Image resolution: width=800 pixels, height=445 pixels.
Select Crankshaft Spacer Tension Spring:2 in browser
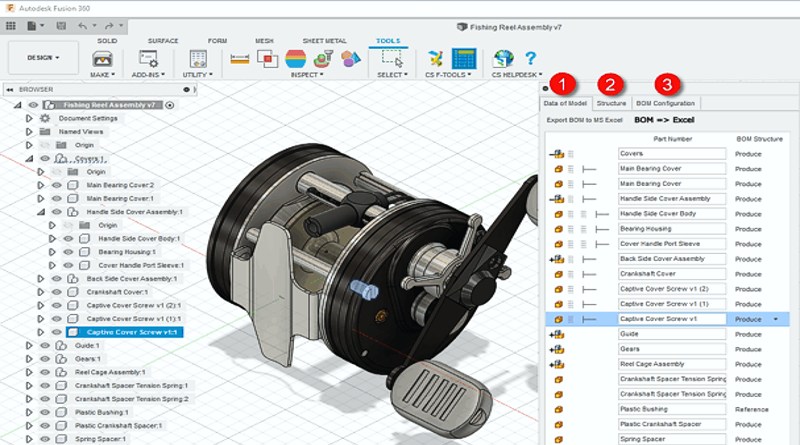132,399
